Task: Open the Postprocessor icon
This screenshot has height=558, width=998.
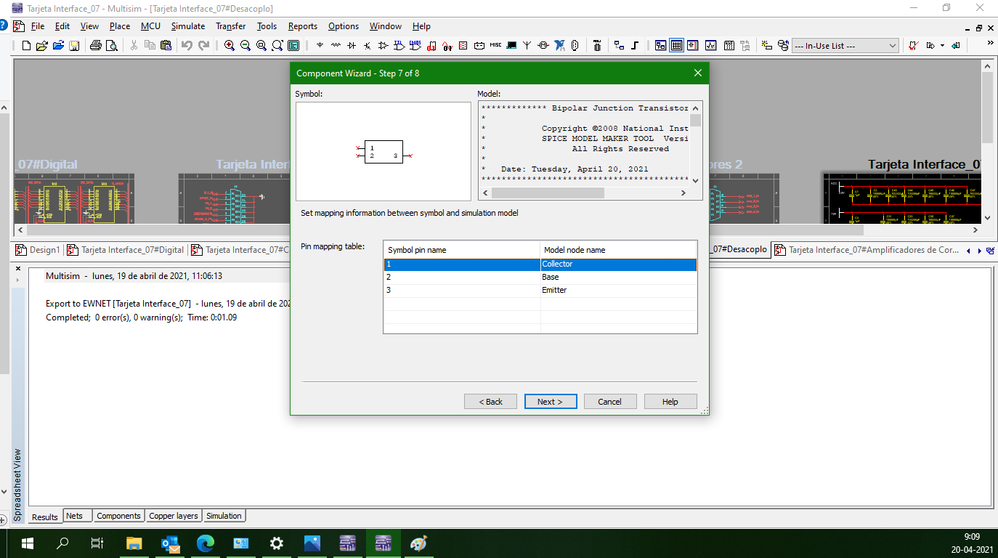Action: coord(729,46)
